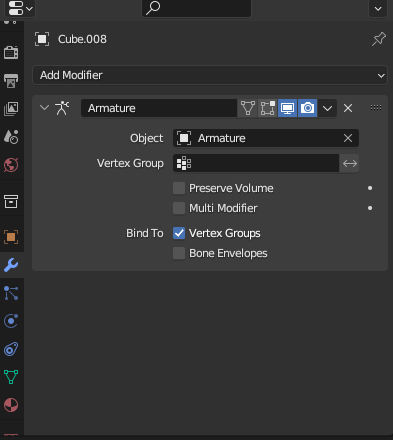The image size is (393, 440).
Task: Open the Output properties tab
Action: click(x=11, y=80)
